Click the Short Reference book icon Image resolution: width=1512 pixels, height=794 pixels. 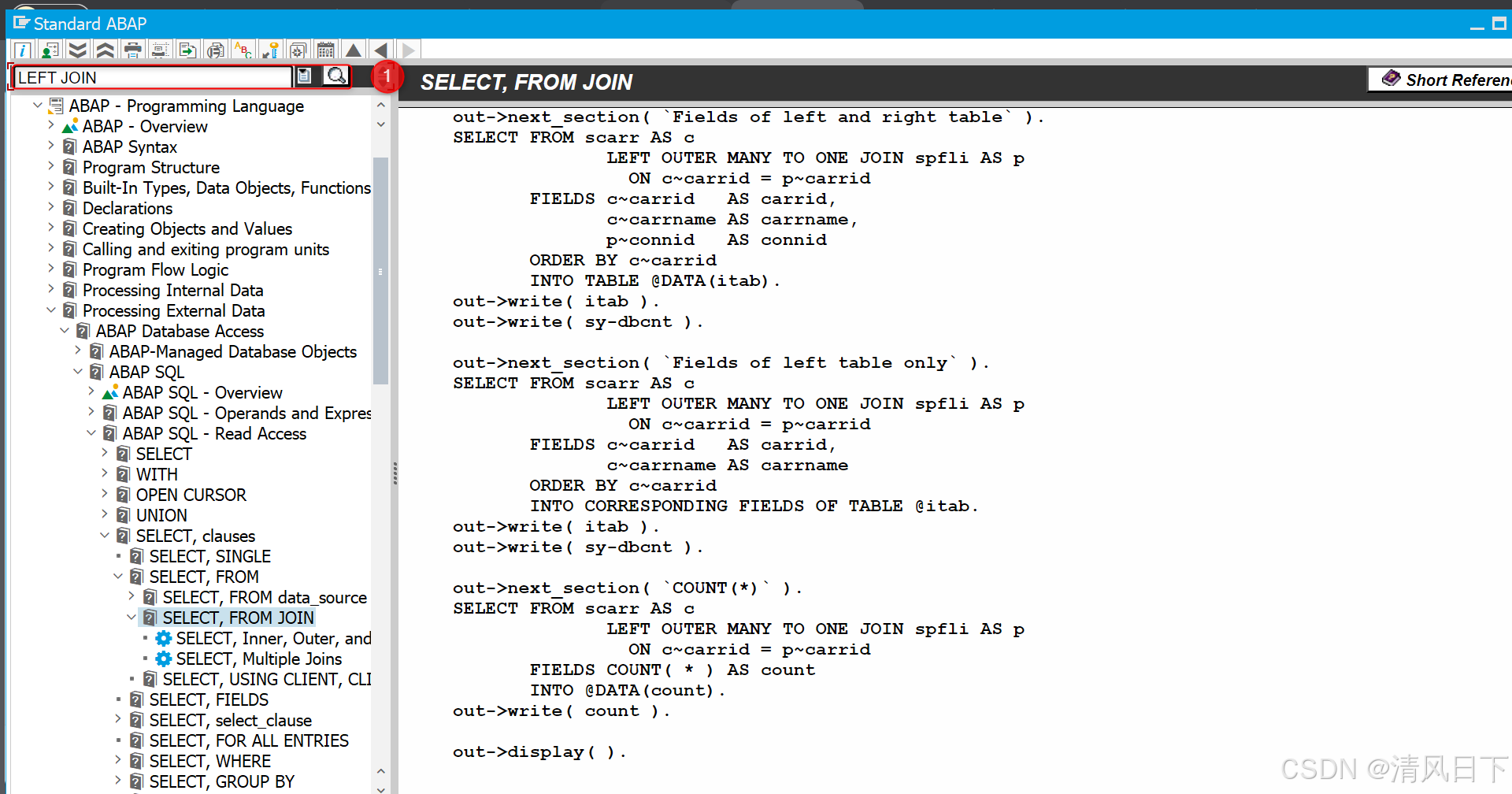(1391, 79)
